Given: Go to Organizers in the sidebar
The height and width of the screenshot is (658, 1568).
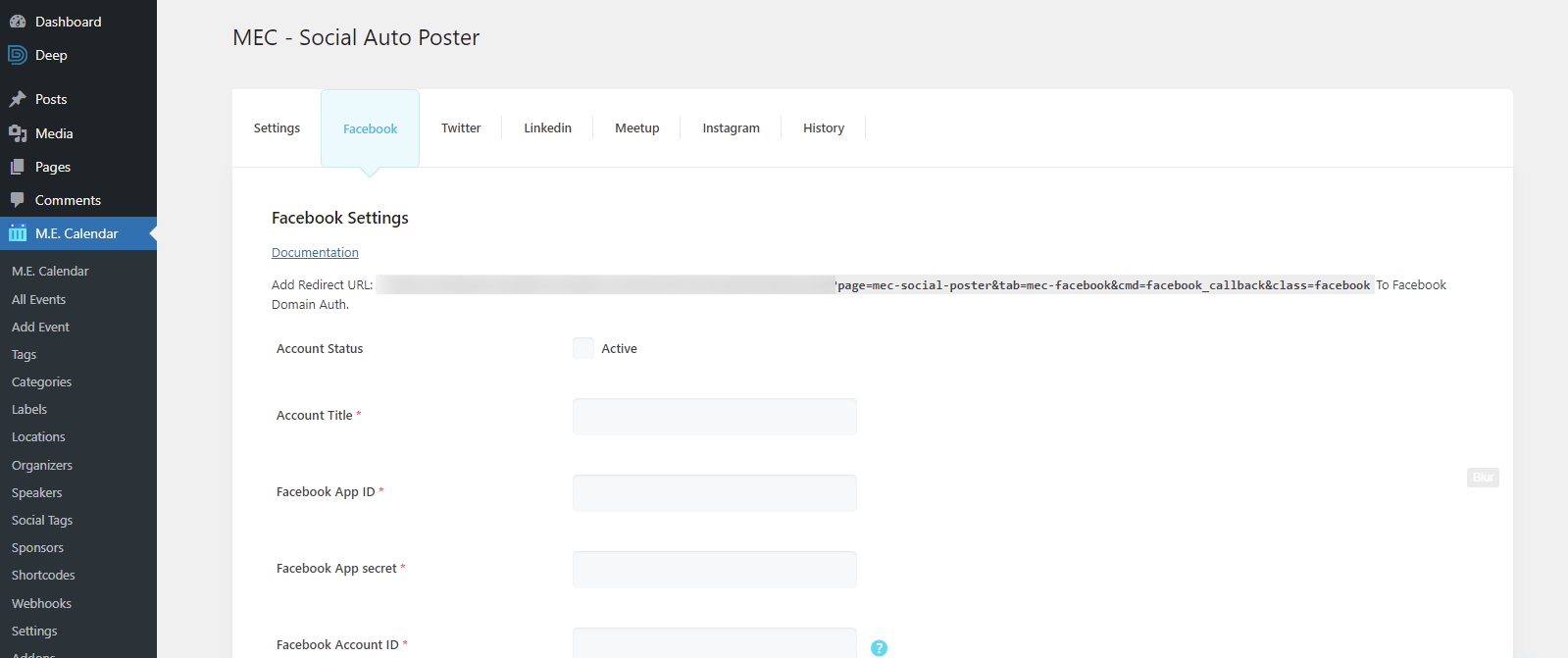Looking at the screenshot, I should pos(42,466).
